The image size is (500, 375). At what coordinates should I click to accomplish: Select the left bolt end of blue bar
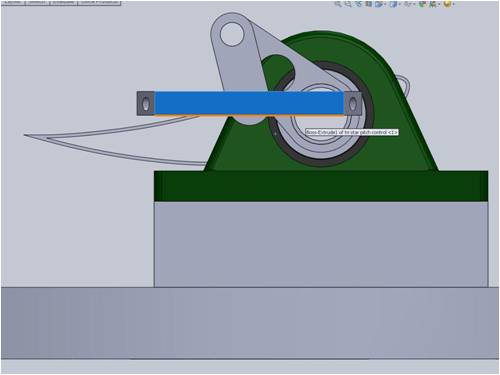pos(146,103)
